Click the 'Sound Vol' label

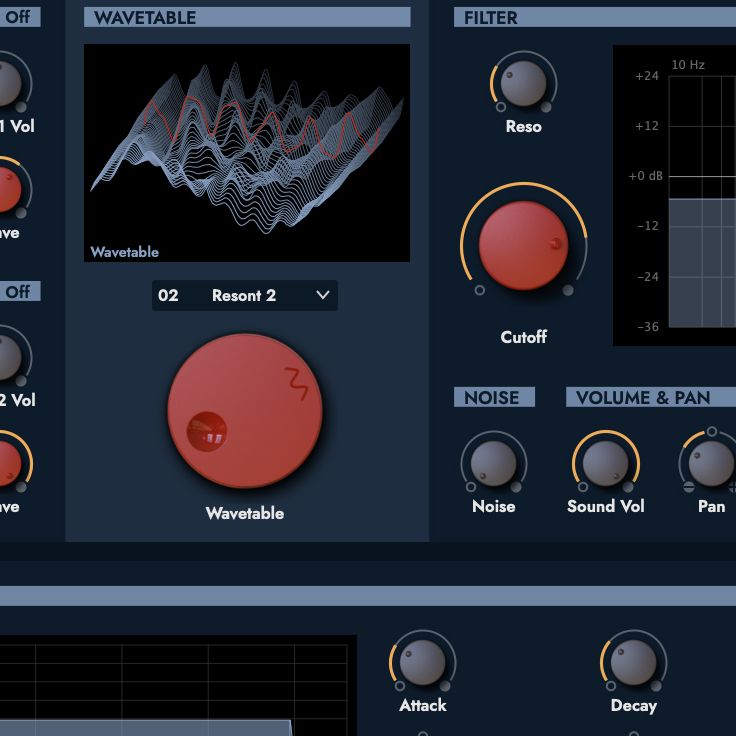pos(606,506)
